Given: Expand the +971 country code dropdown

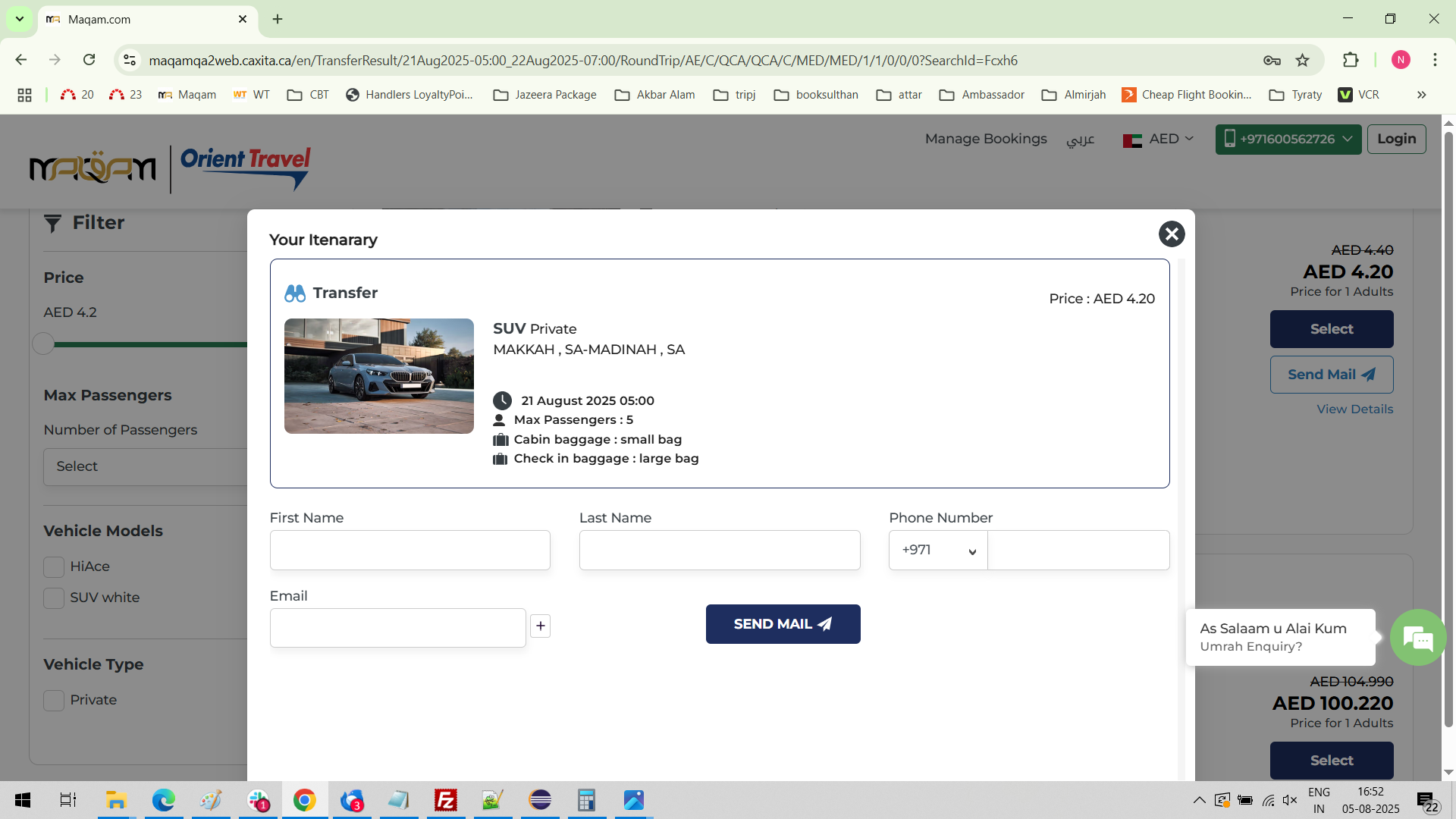Looking at the screenshot, I should coord(938,551).
